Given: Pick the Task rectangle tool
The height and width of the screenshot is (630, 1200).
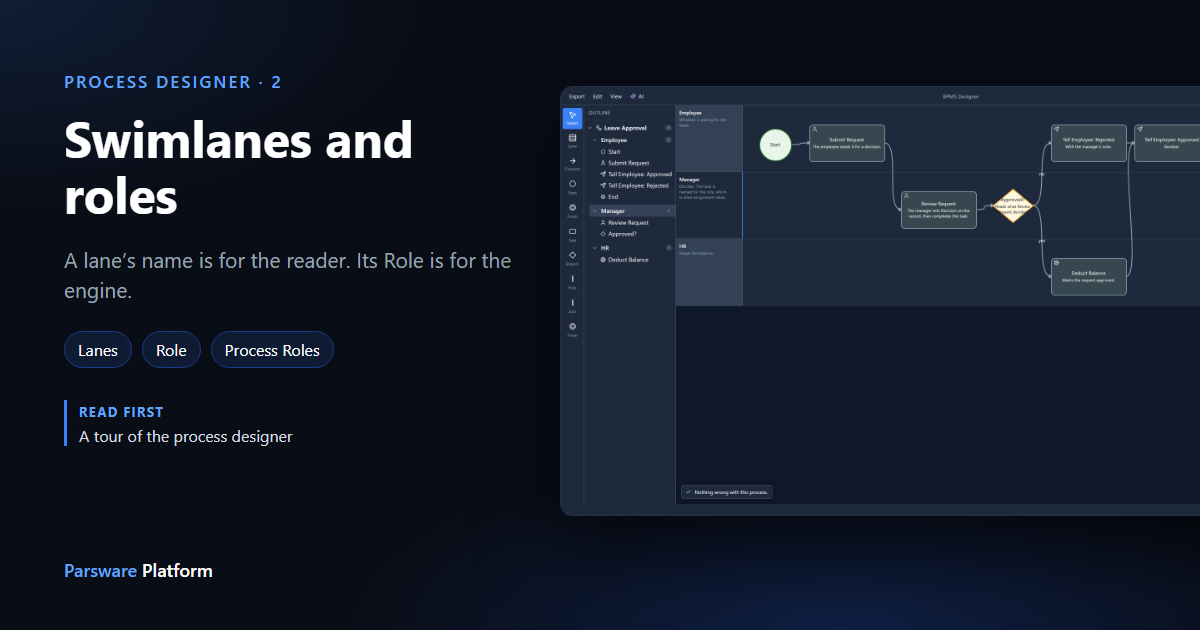Looking at the screenshot, I should coord(572,235).
